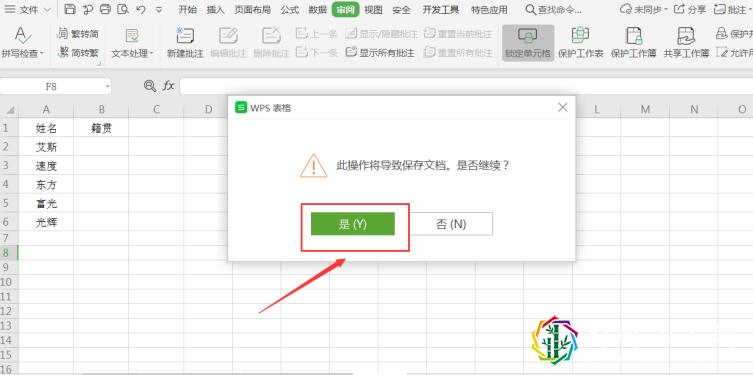
Task: Open the 拼写检查 dropdown arrow
Action: 42,53
